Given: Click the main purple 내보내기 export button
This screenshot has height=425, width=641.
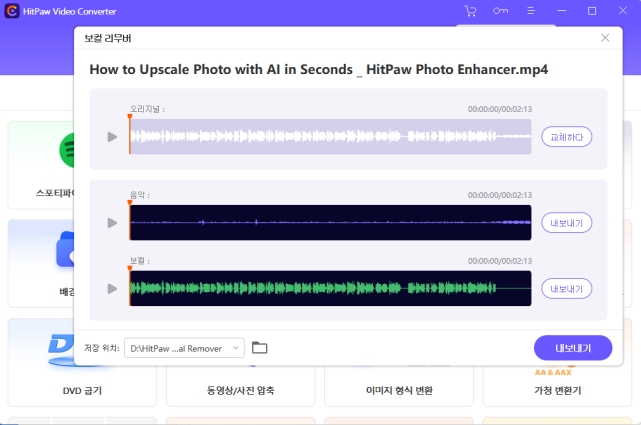Looking at the screenshot, I should [573, 348].
